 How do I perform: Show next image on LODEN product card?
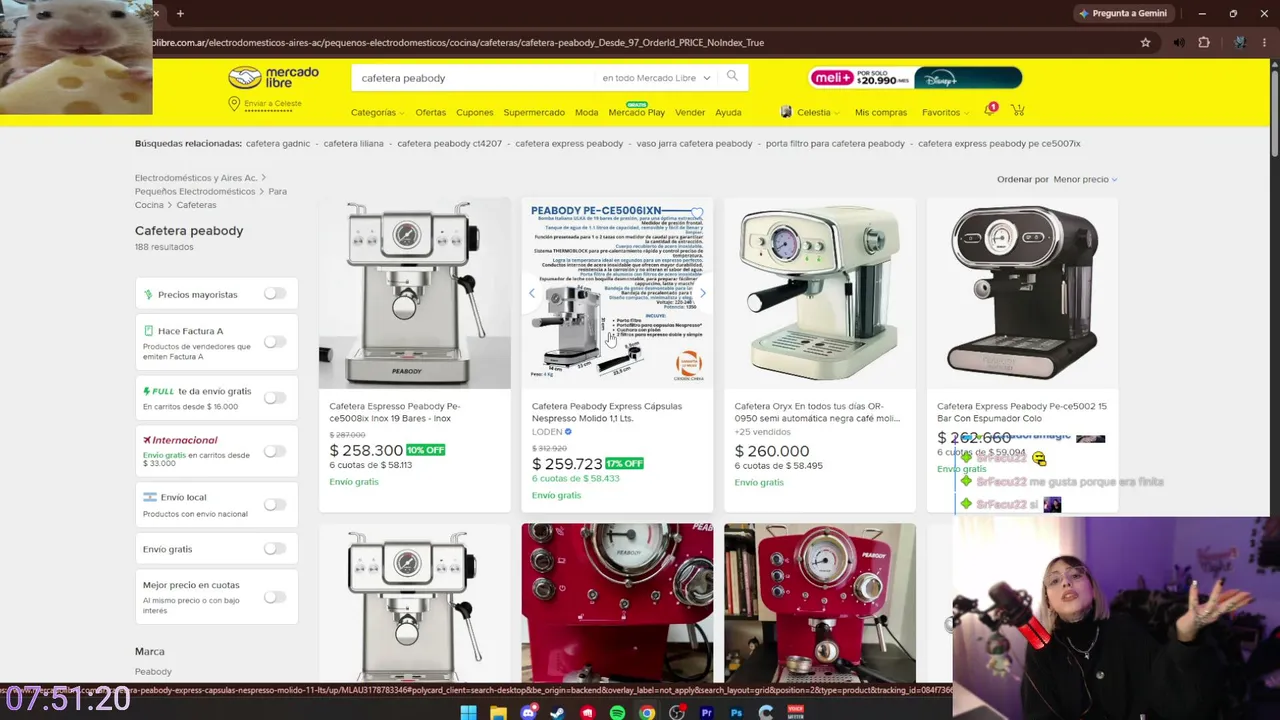(702, 293)
